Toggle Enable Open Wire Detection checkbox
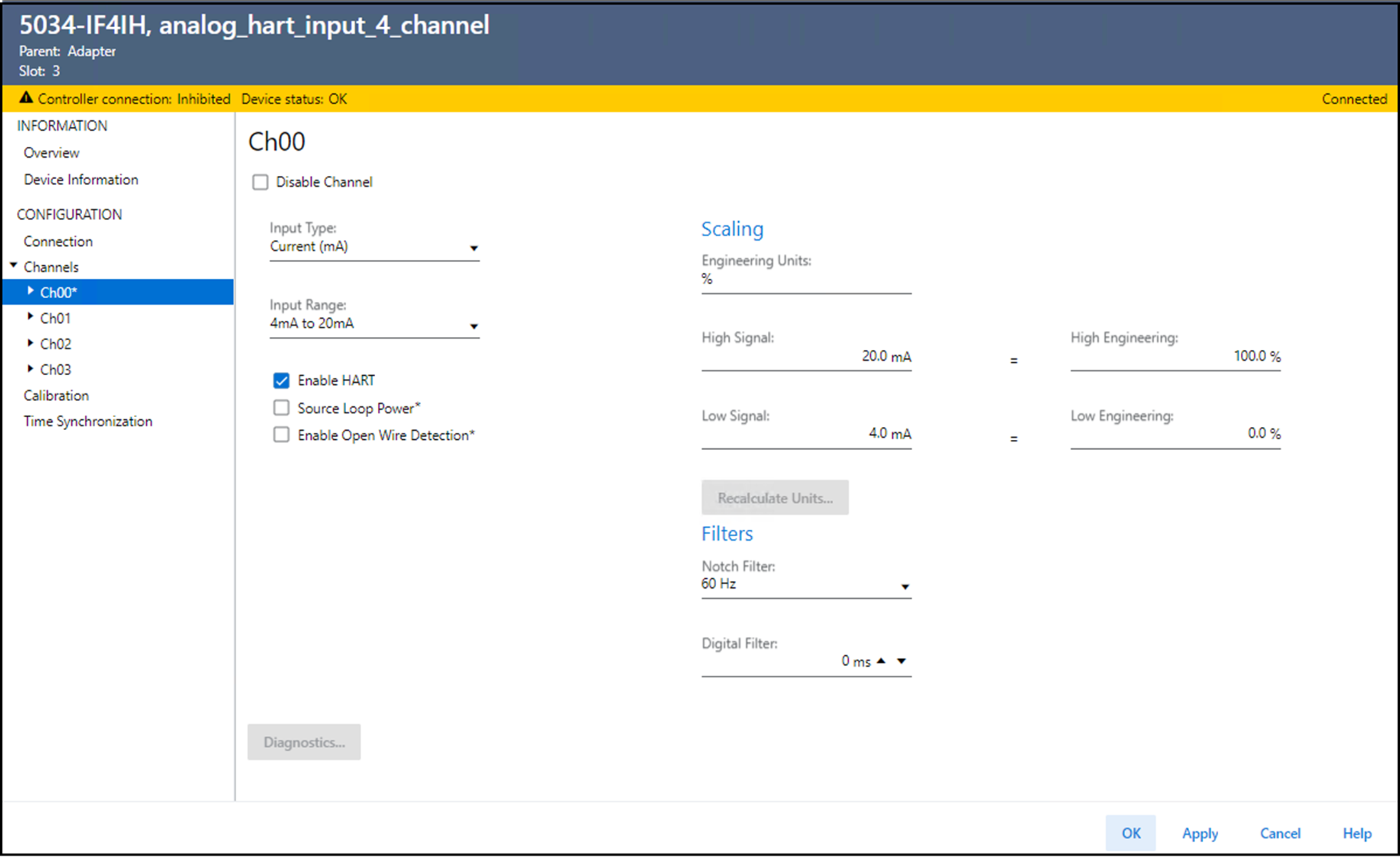This screenshot has width=1400, height=857. point(281,435)
